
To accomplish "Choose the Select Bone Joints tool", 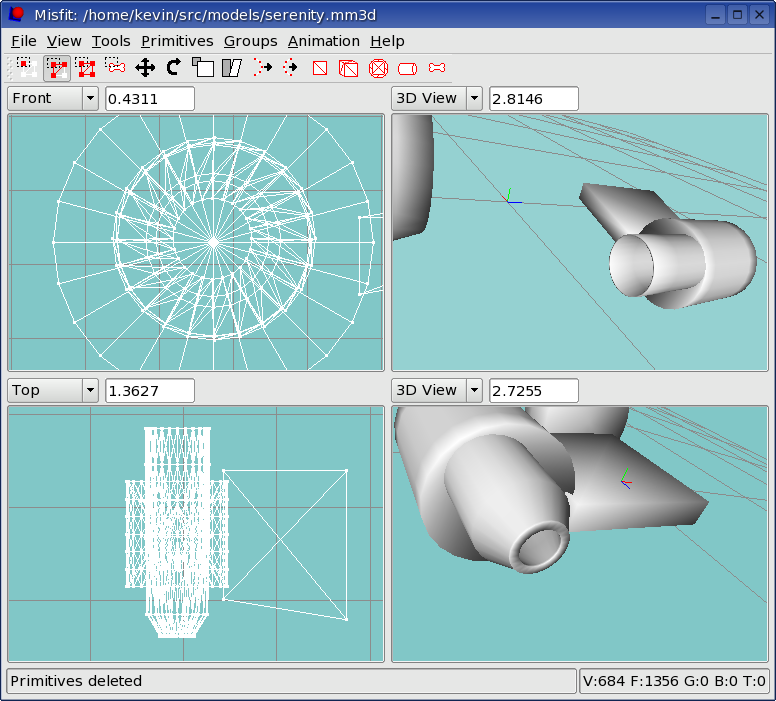I will click(x=115, y=66).
